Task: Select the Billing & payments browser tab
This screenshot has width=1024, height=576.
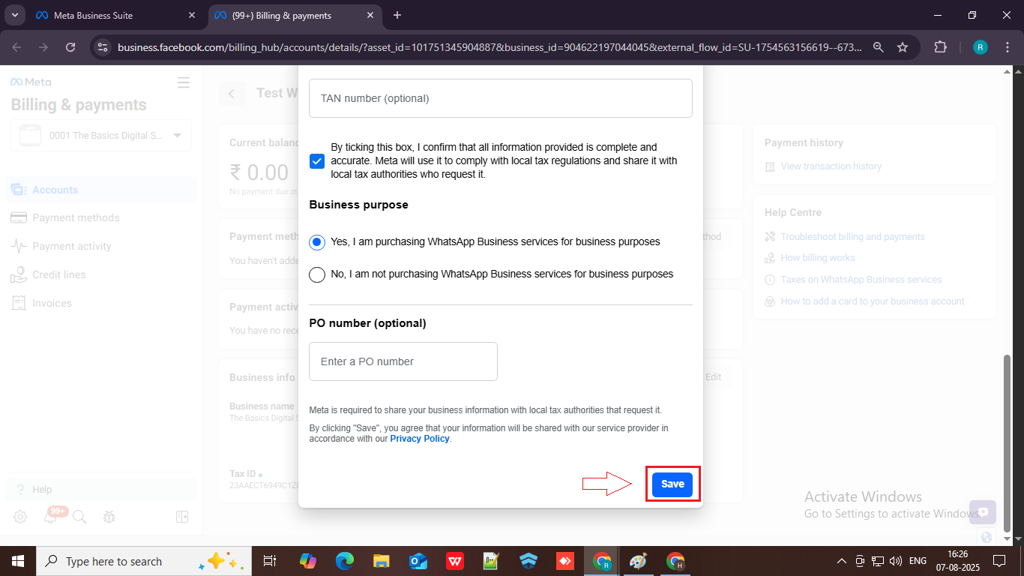Action: [x=294, y=15]
